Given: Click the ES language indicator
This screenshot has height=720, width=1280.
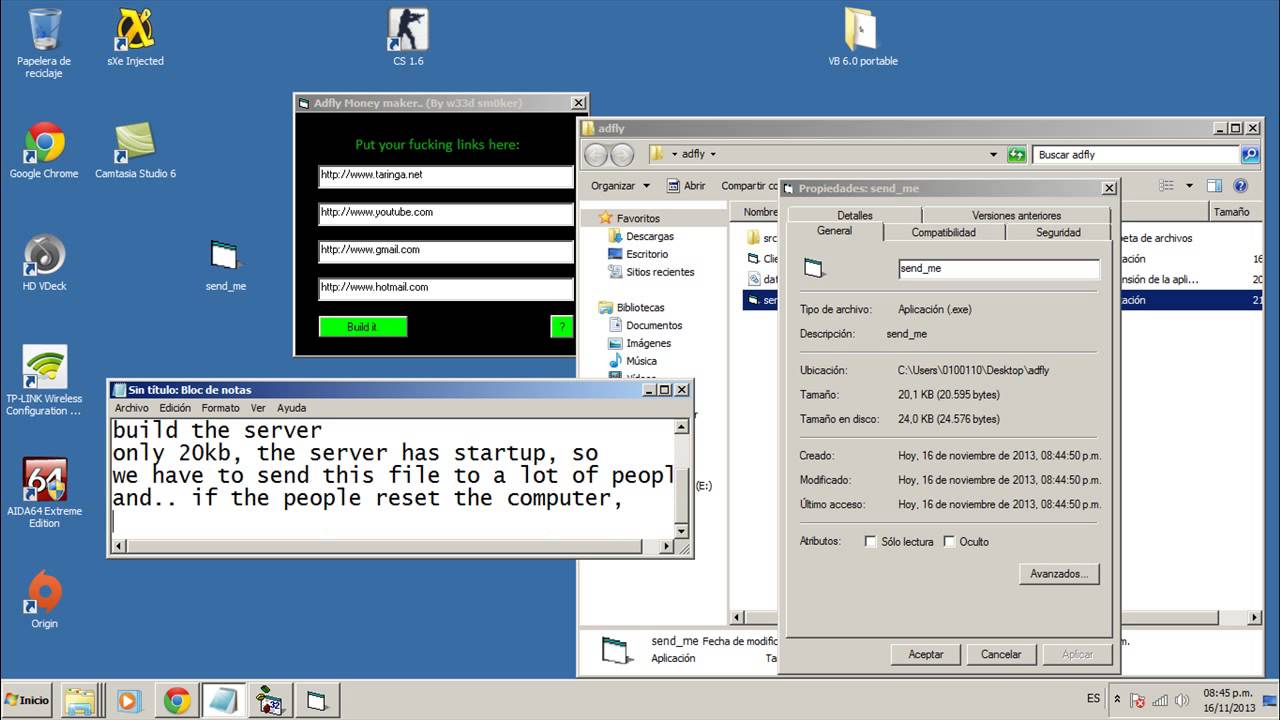Looking at the screenshot, I should [x=1093, y=699].
